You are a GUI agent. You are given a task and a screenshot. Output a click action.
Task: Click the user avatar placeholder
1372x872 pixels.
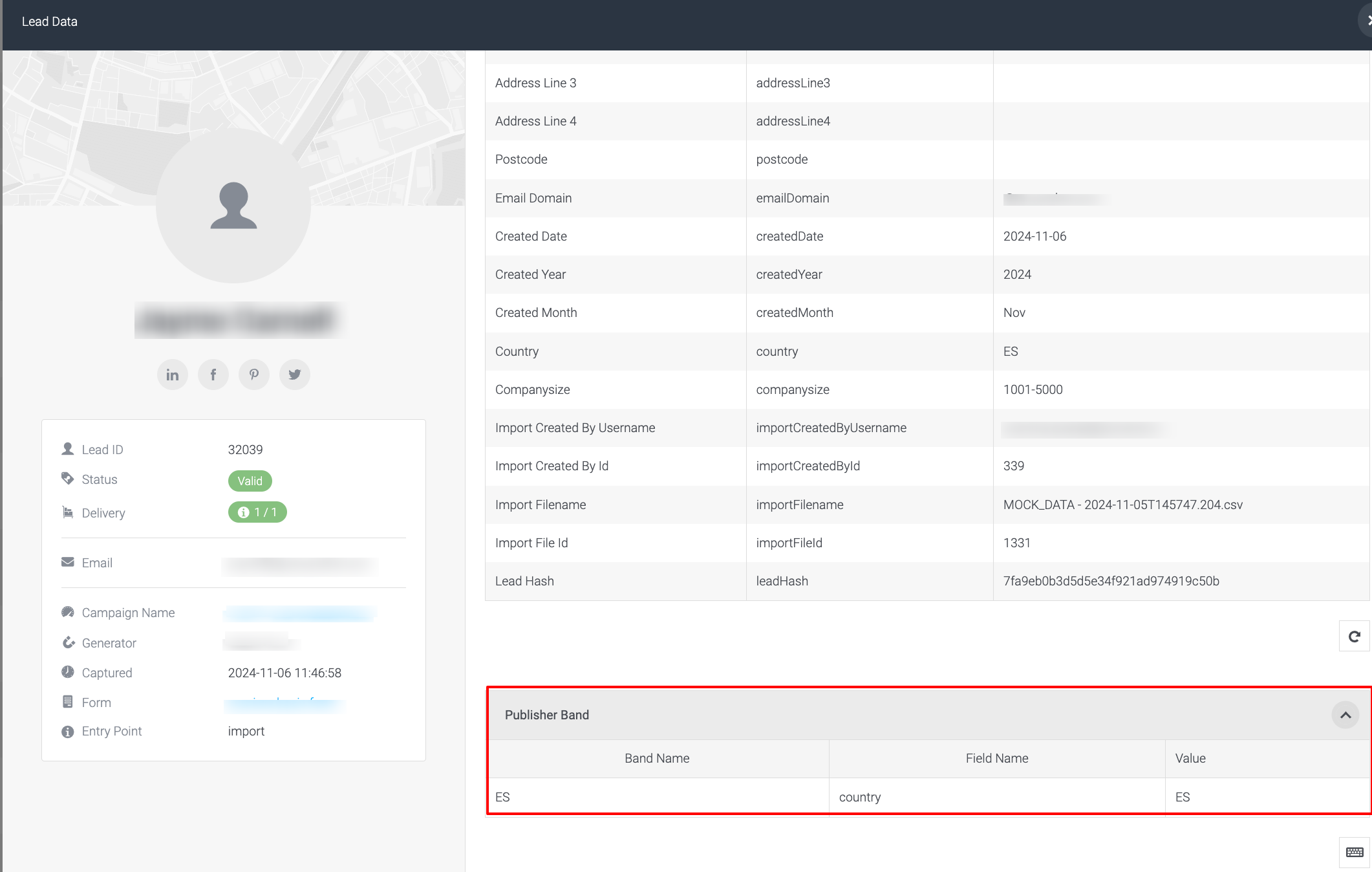point(233,206)
